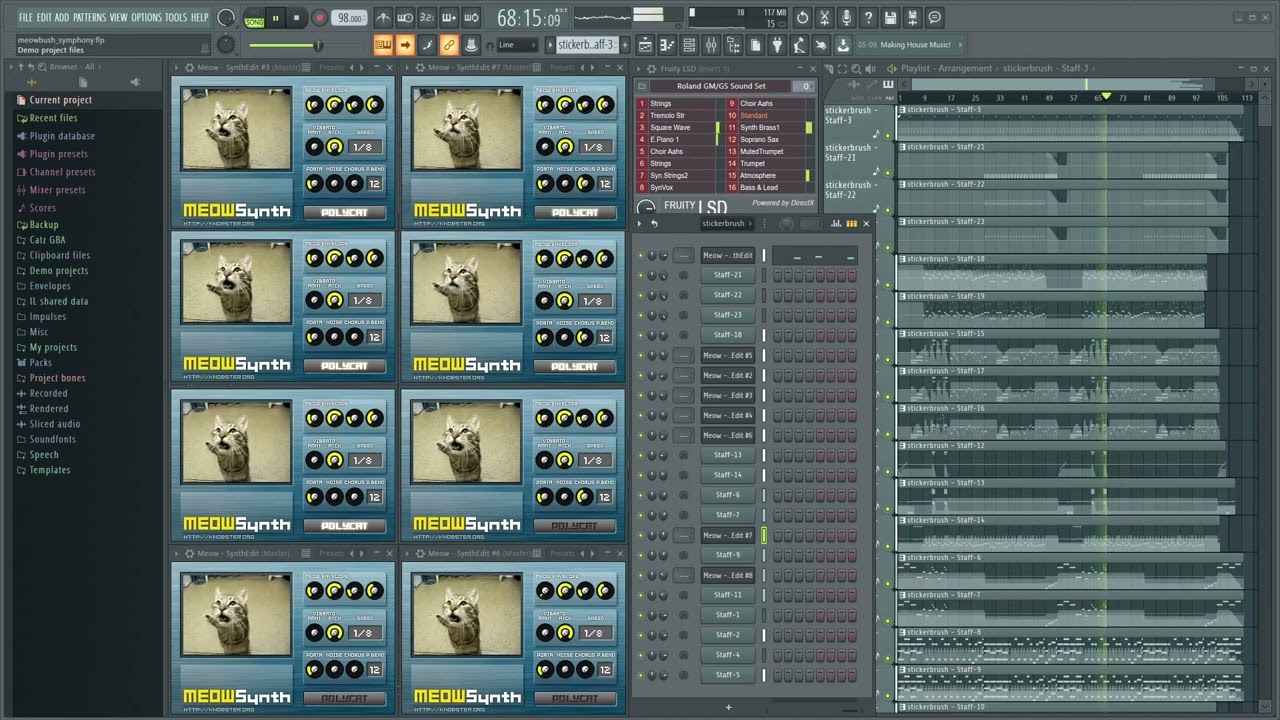Expand Templates folder in browser

50,470
